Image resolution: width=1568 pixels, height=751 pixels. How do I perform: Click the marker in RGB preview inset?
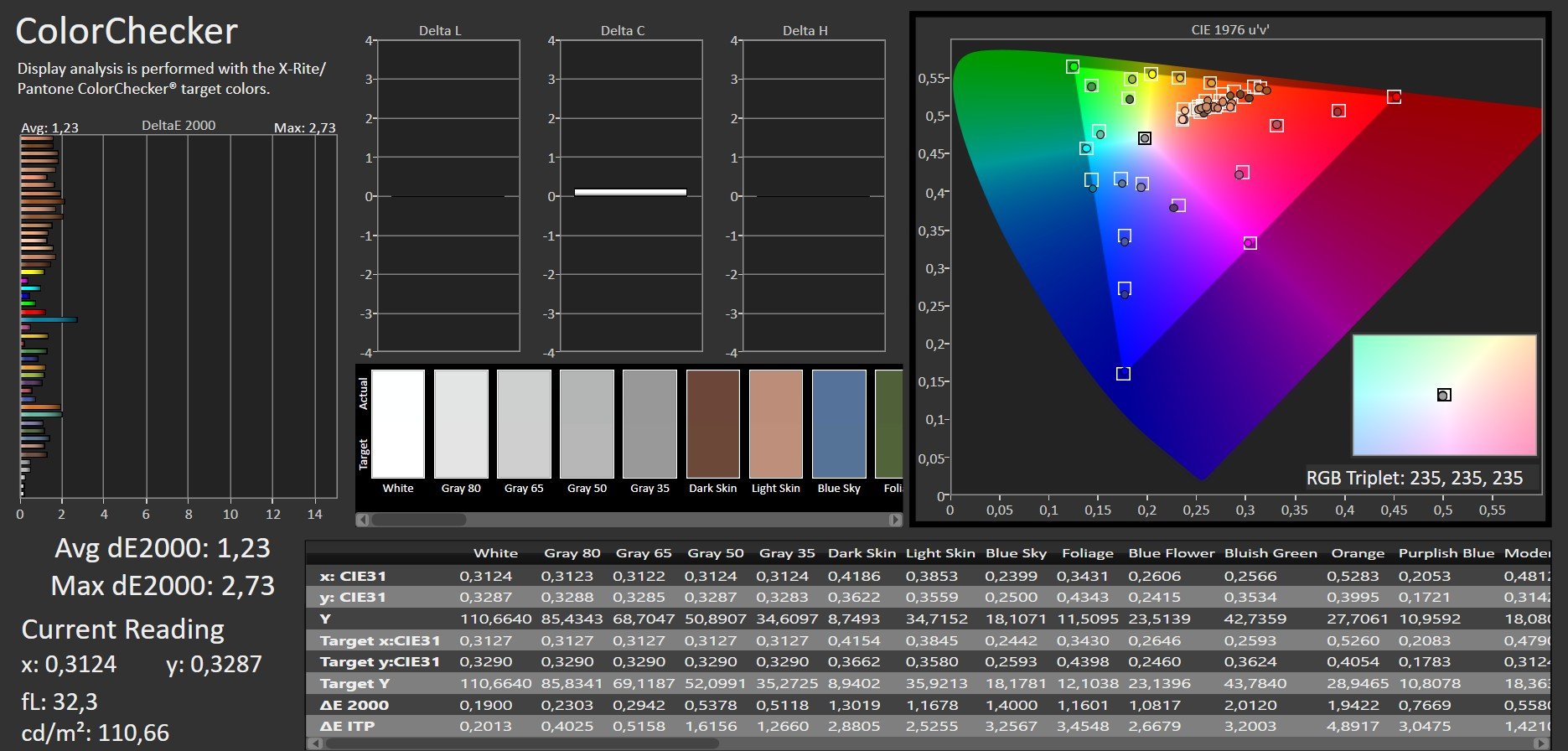tap(1443, 395)
